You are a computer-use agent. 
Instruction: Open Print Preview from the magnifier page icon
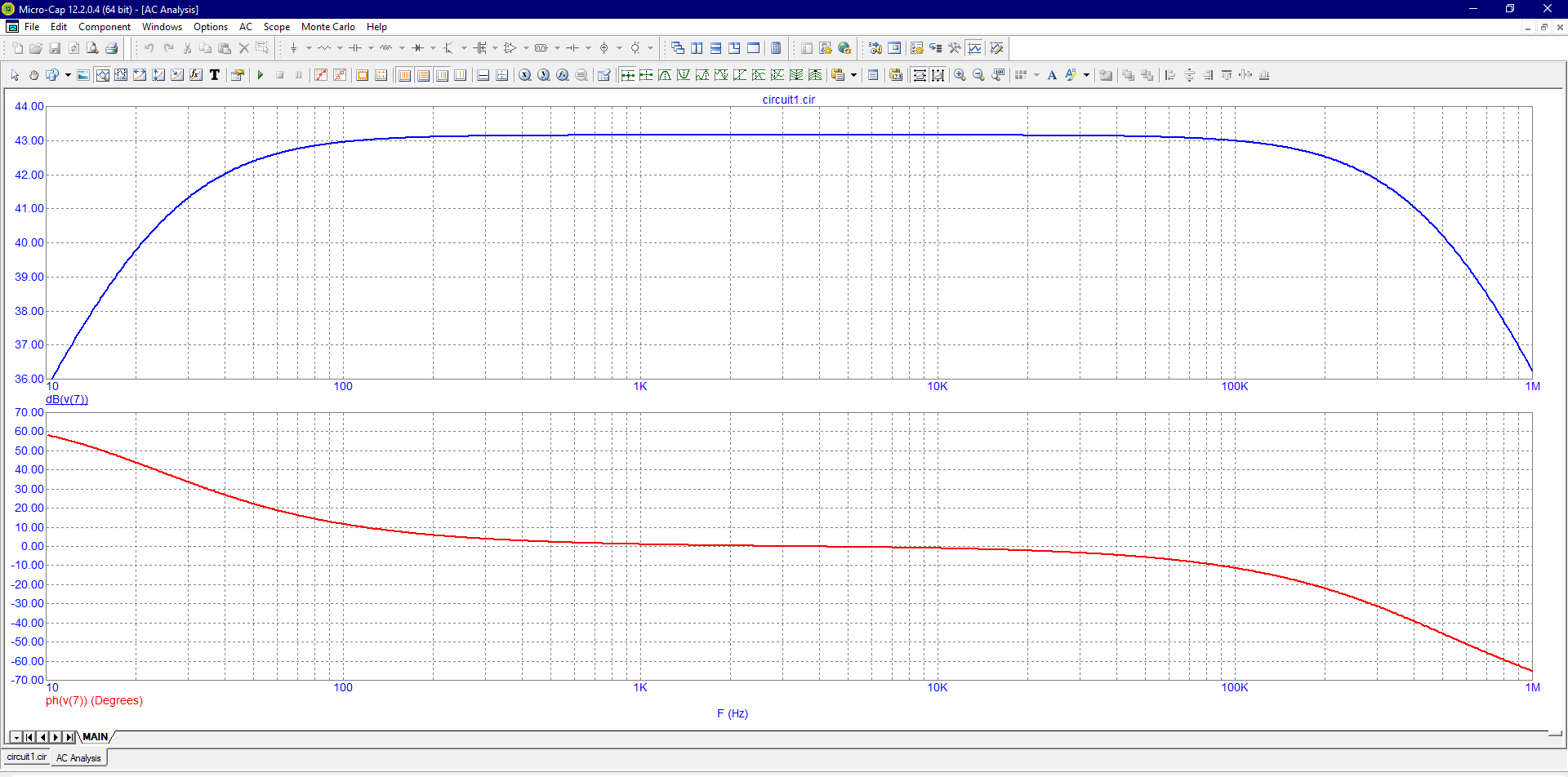coord(92,48)
